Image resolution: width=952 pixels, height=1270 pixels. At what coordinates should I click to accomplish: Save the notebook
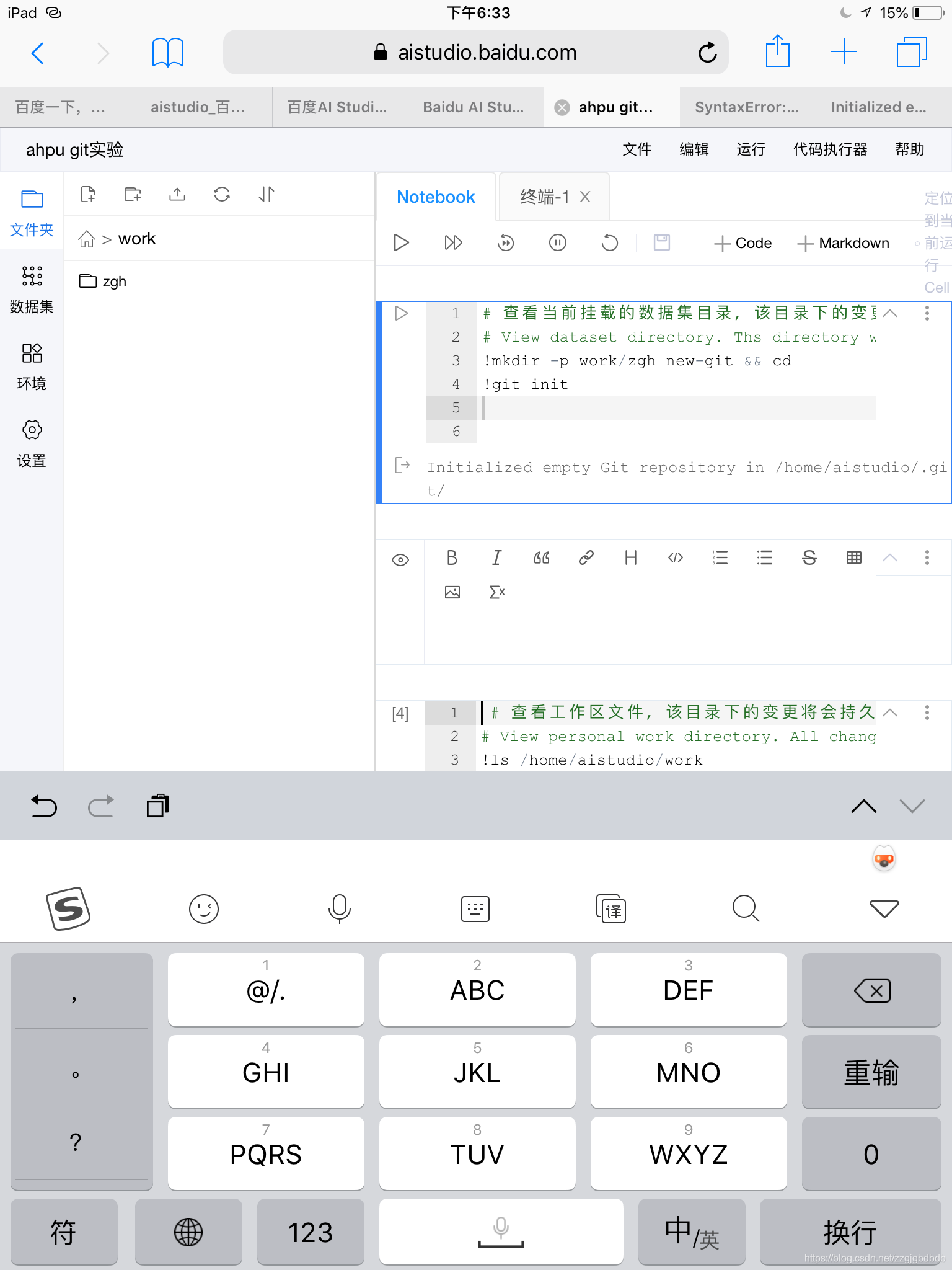662,242
